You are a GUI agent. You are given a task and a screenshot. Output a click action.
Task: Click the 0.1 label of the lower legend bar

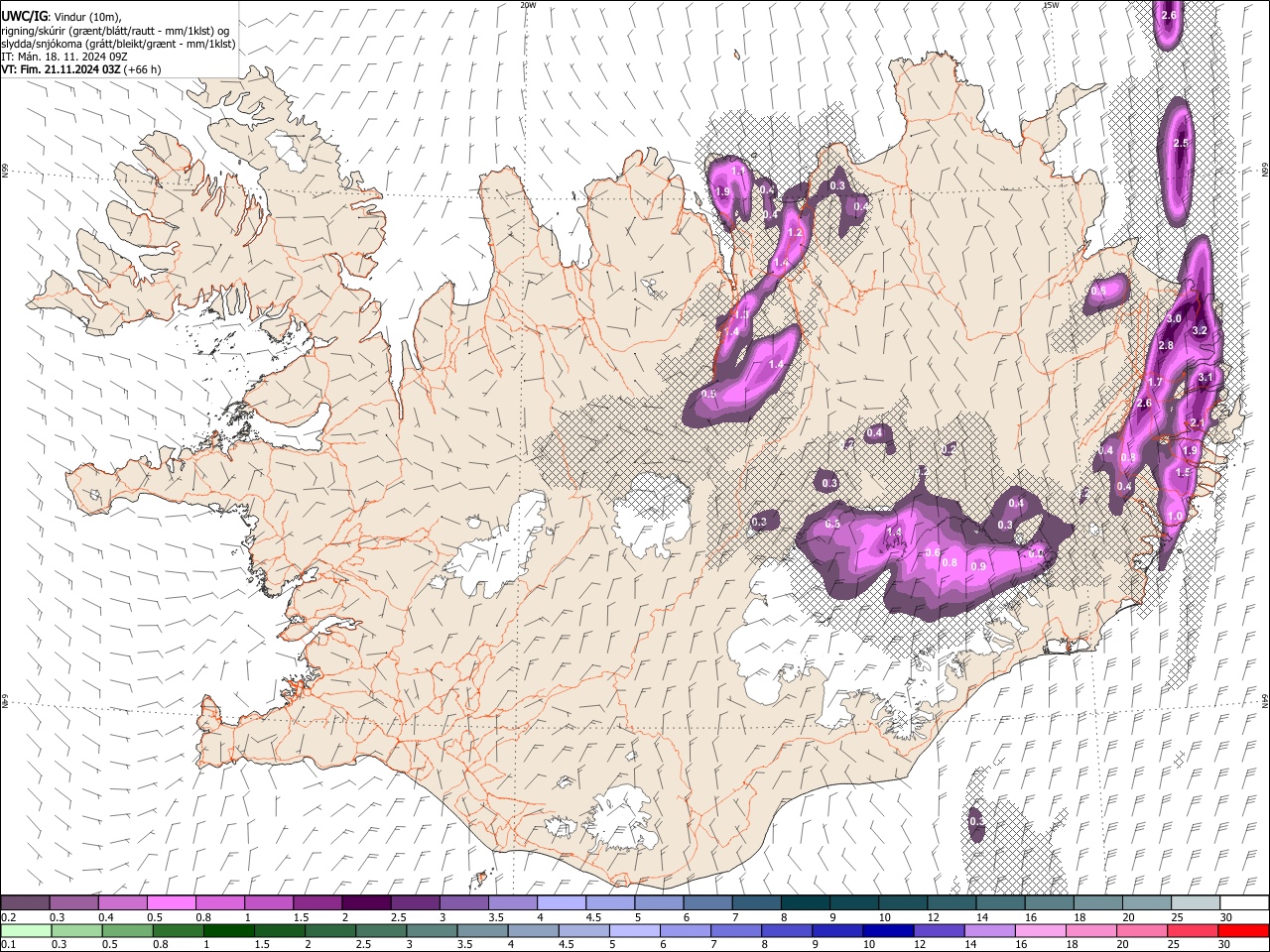click(x=8, y=944)
